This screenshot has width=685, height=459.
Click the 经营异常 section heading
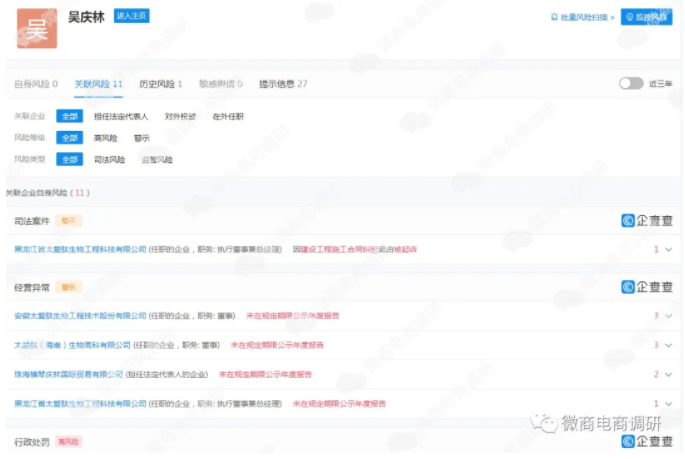pos(32,288)
